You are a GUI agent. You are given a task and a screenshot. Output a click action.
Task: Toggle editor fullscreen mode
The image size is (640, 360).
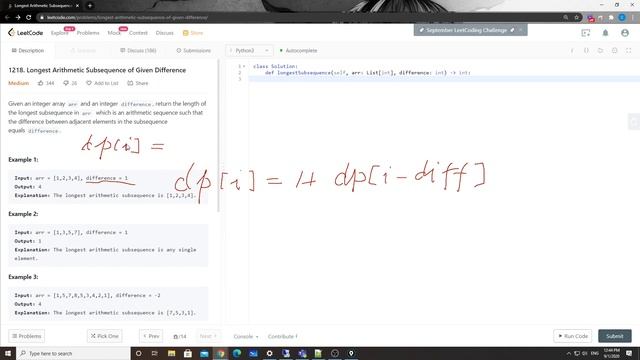tap(629, 51)
